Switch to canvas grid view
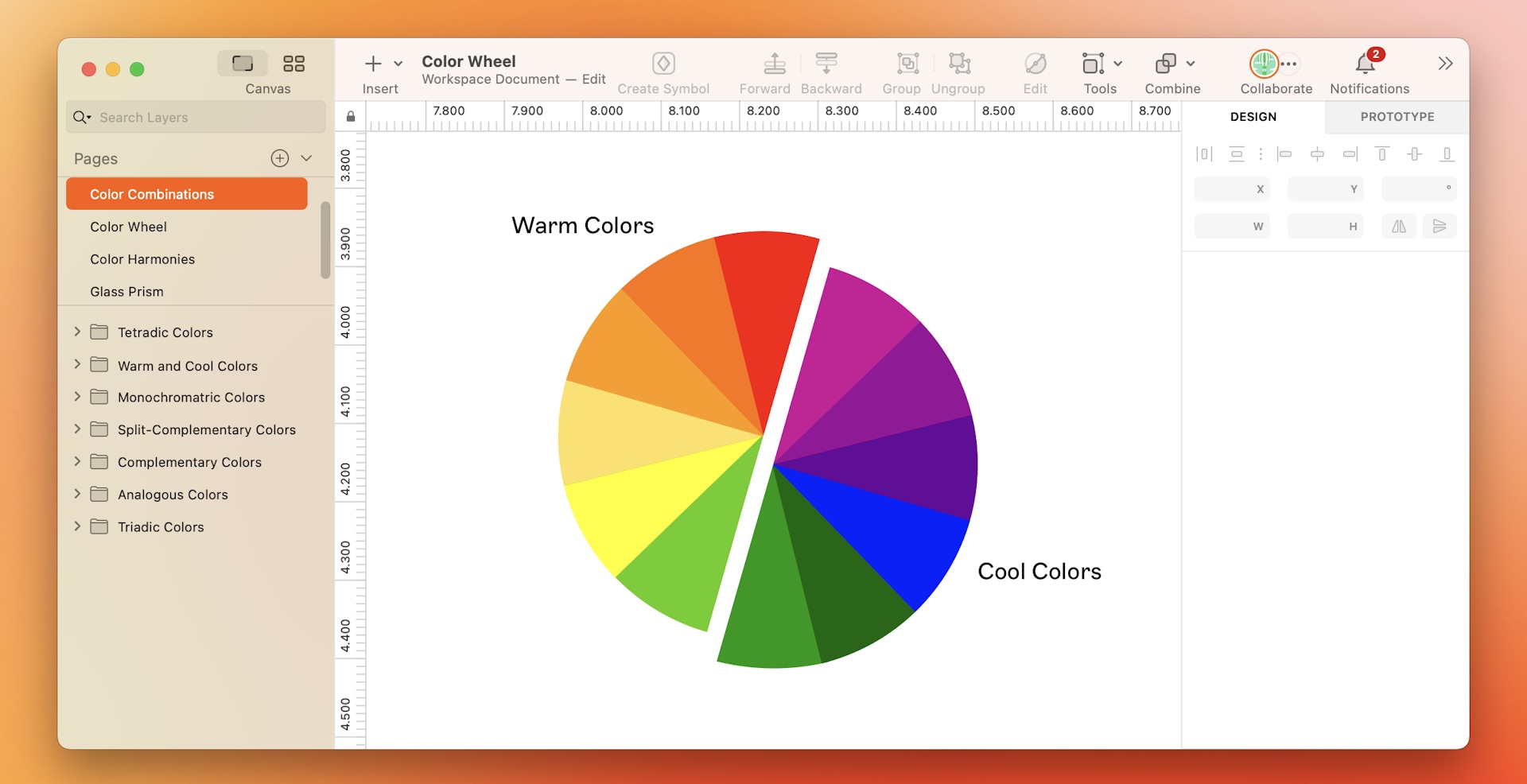The height and width of the screenshot is (784, 1527). [293, 63]
